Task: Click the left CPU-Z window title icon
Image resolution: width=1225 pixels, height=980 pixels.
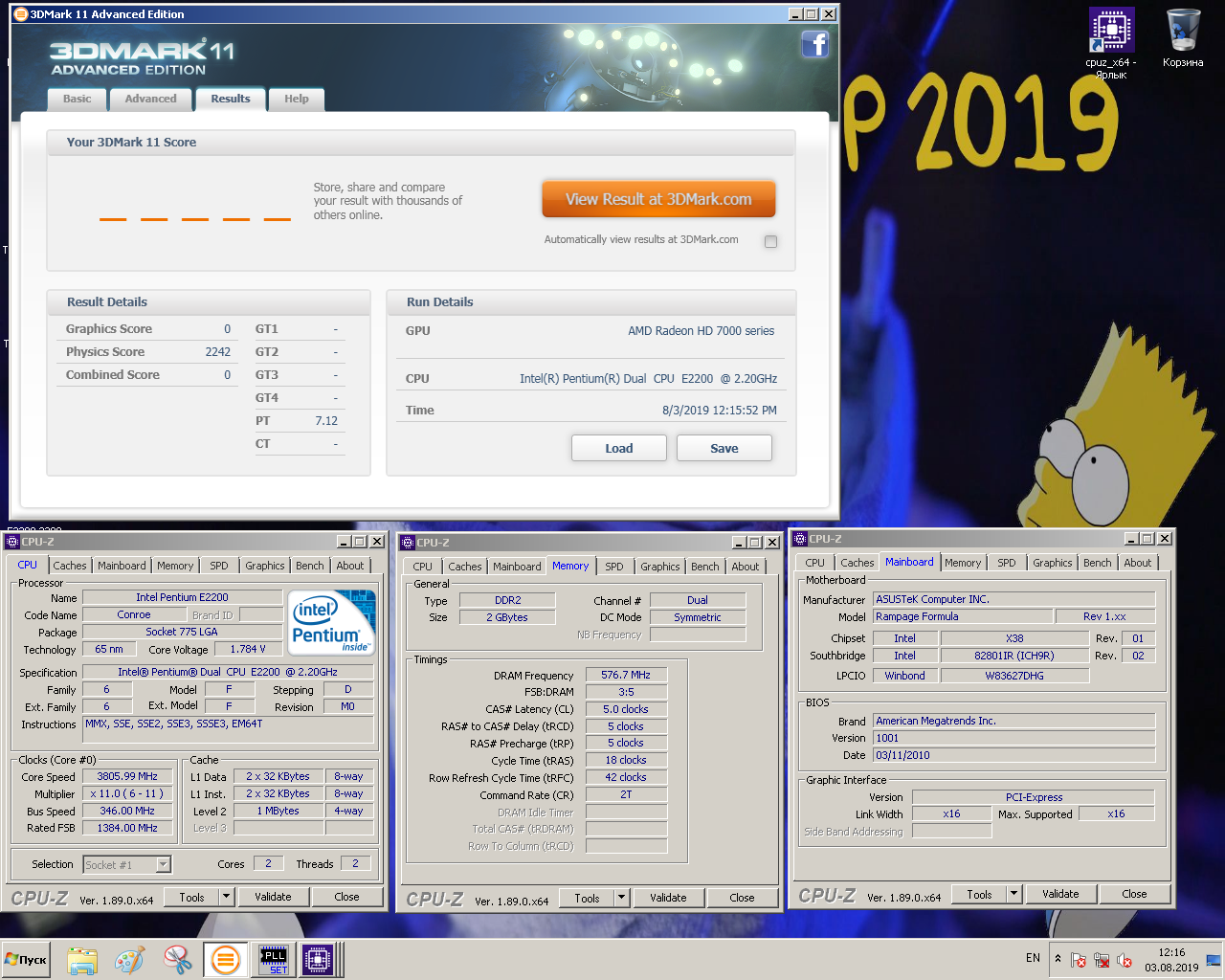Action: point(12,542)
